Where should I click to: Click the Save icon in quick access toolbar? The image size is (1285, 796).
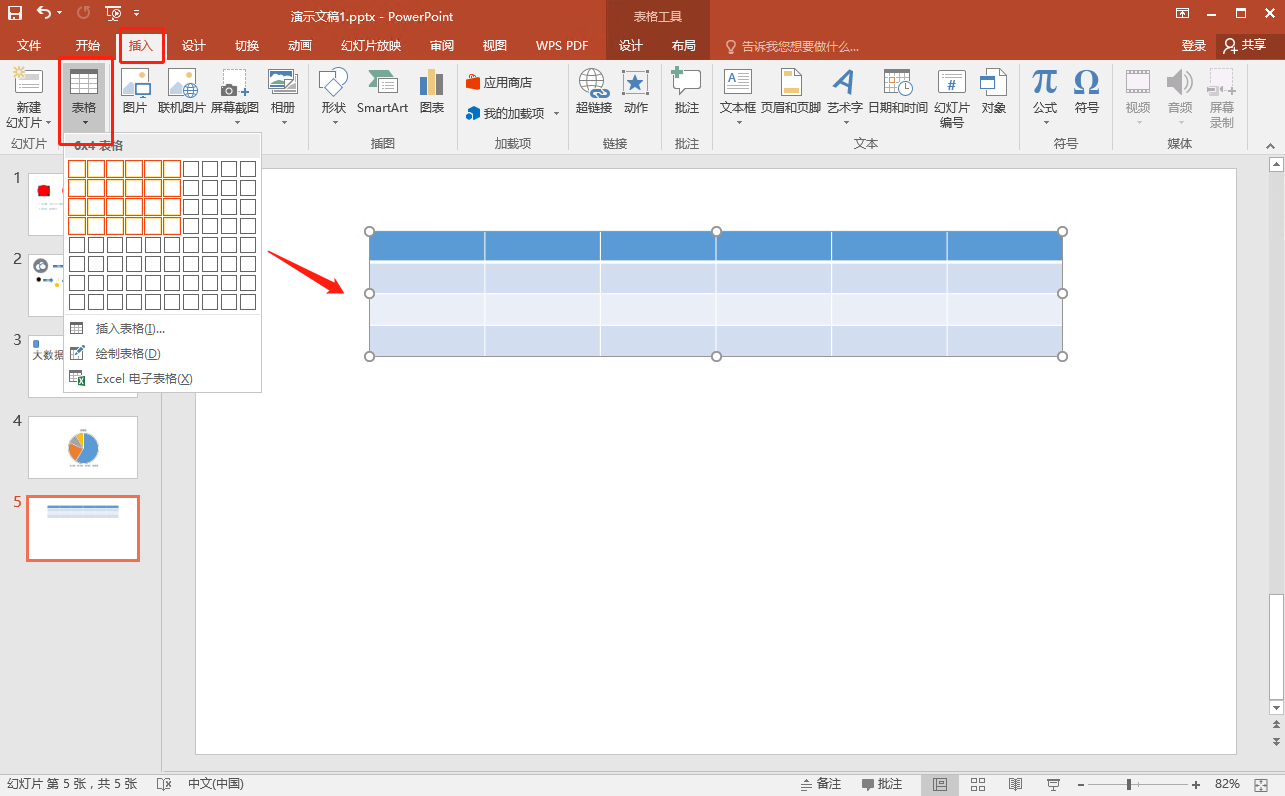point(15,14)
